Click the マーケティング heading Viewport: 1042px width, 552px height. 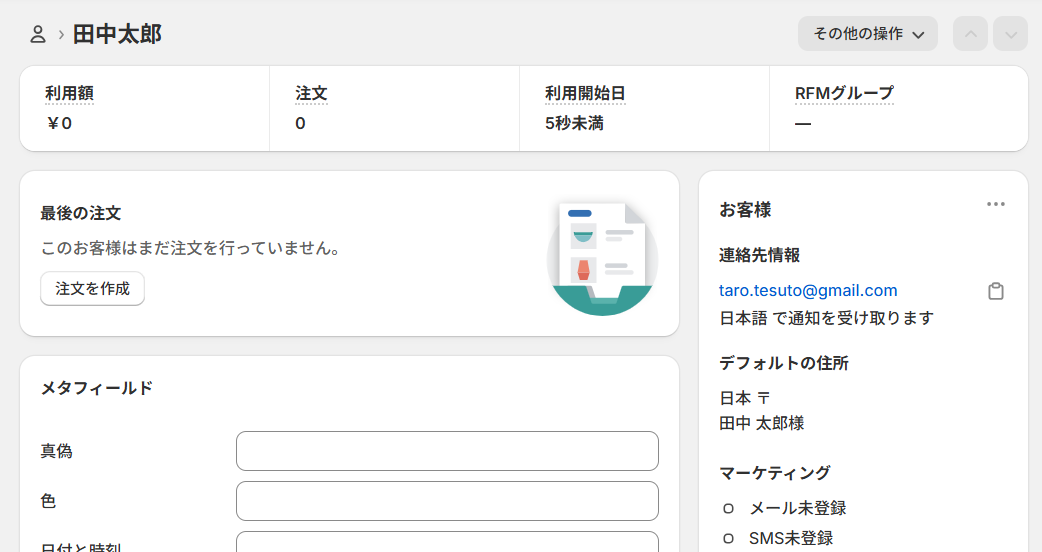tap(775, 473)
